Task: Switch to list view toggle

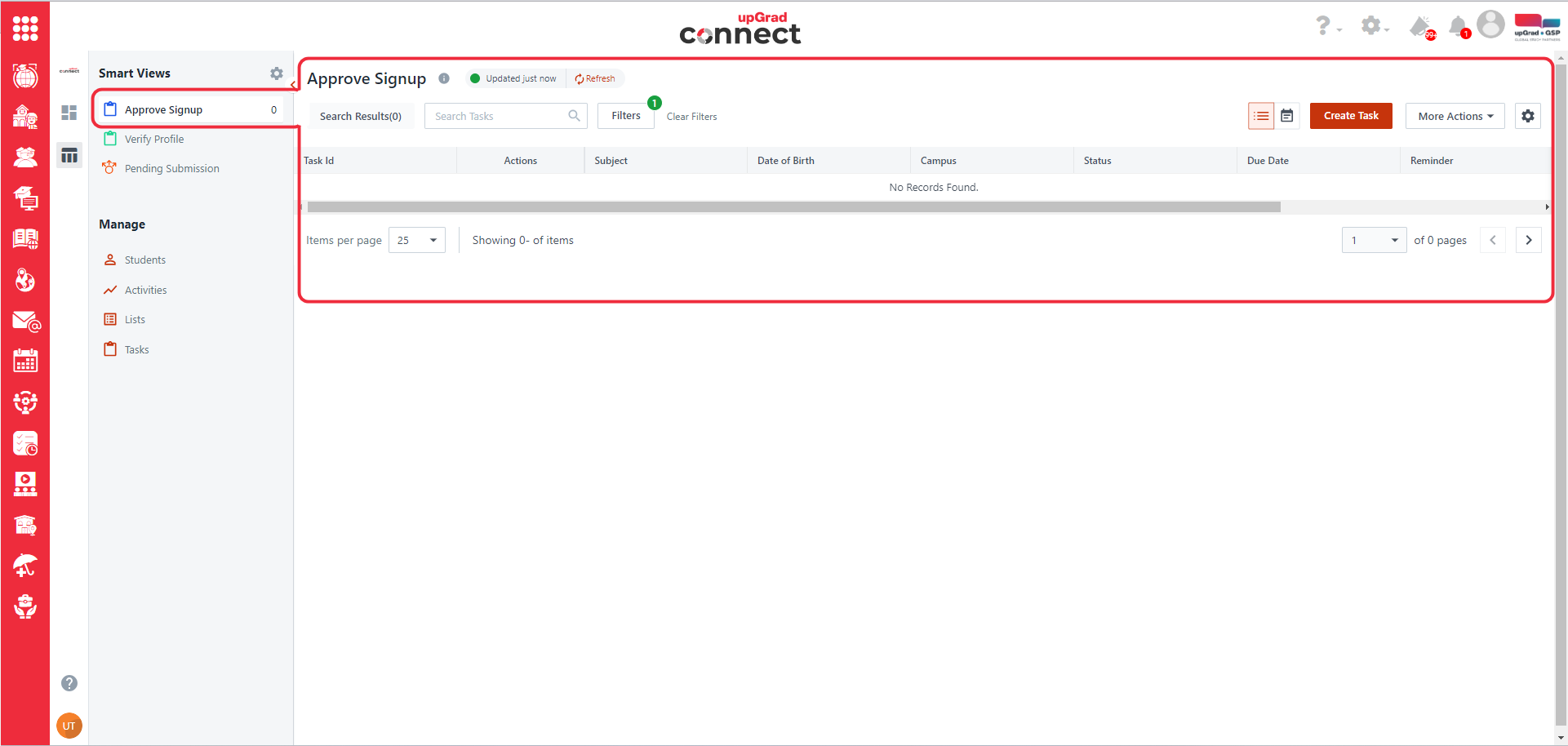Action: (x=1261, y=116)
